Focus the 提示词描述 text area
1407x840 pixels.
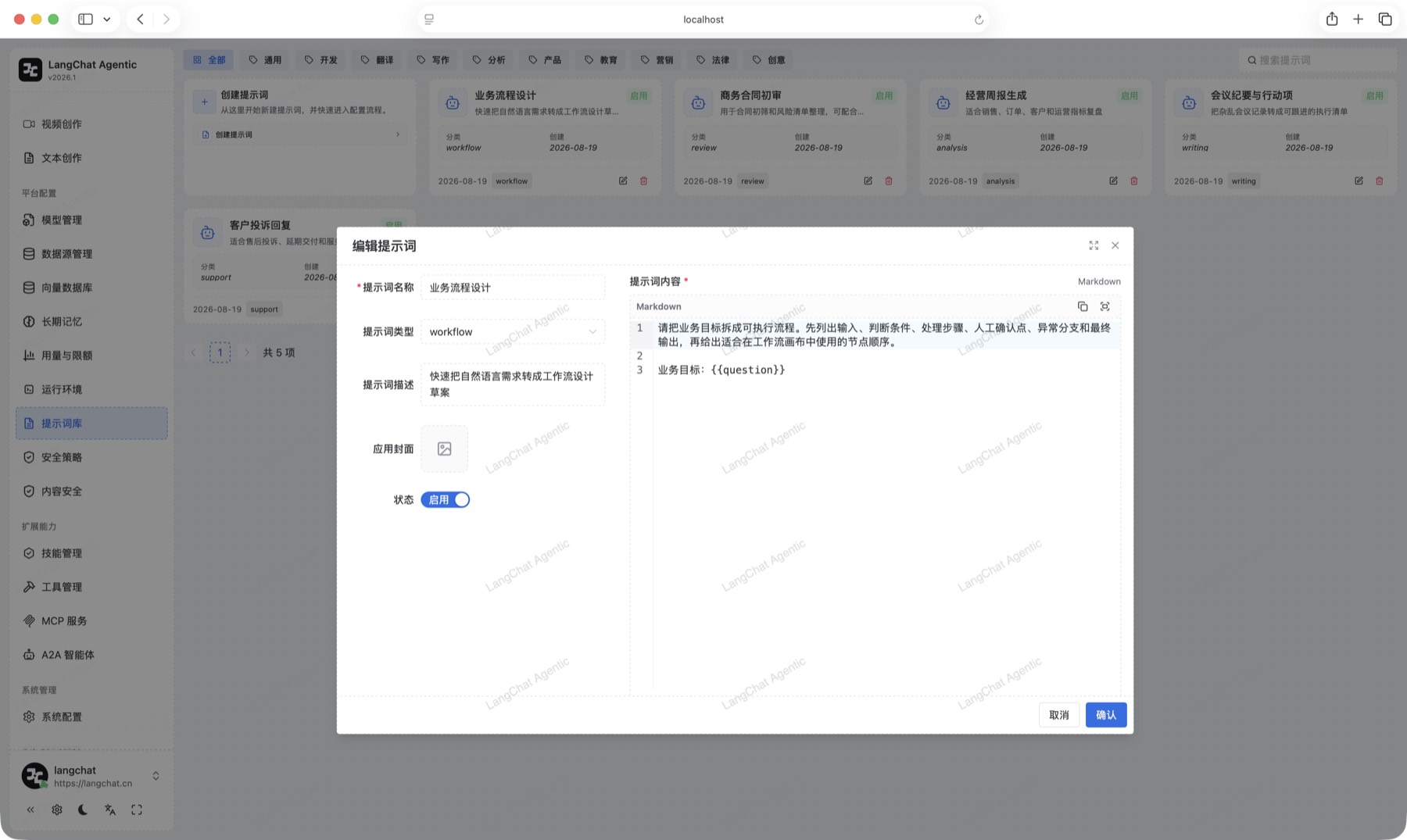point(513,384)
